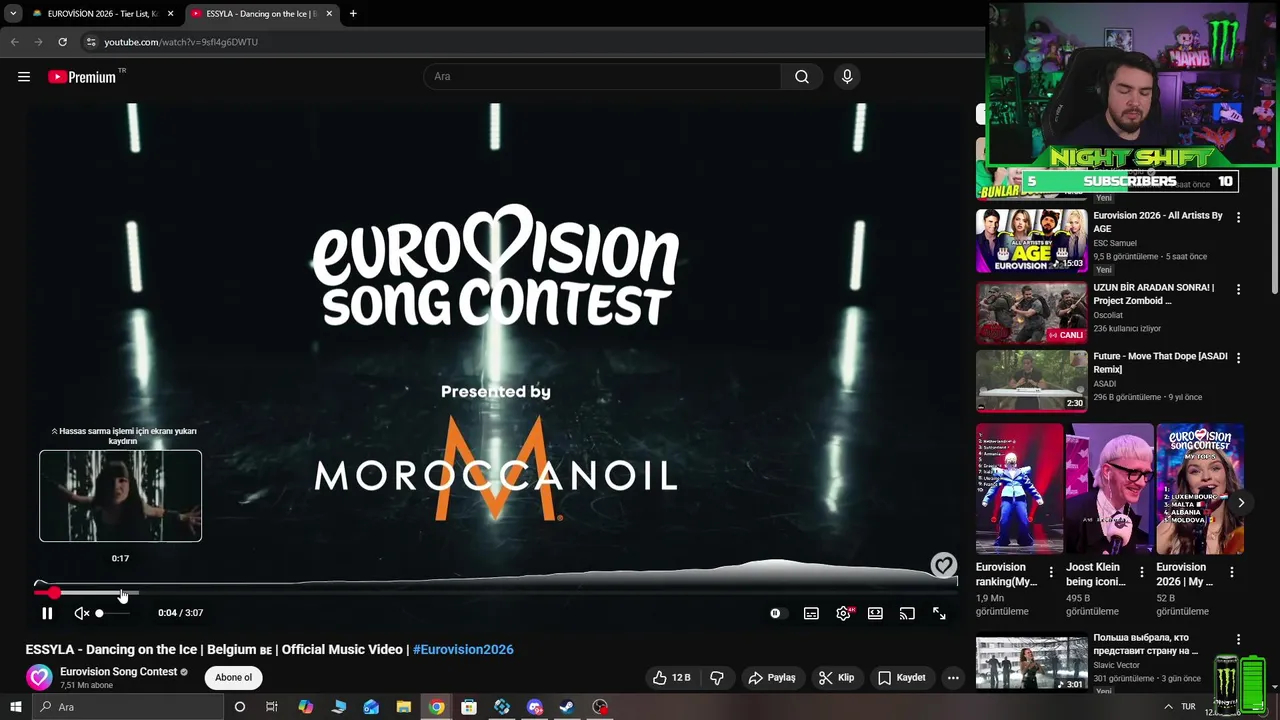Open File Explorer from taskbar
The width and height of the screenshot is (1280, 720).
pyautogui.click(x=404, y=707)
